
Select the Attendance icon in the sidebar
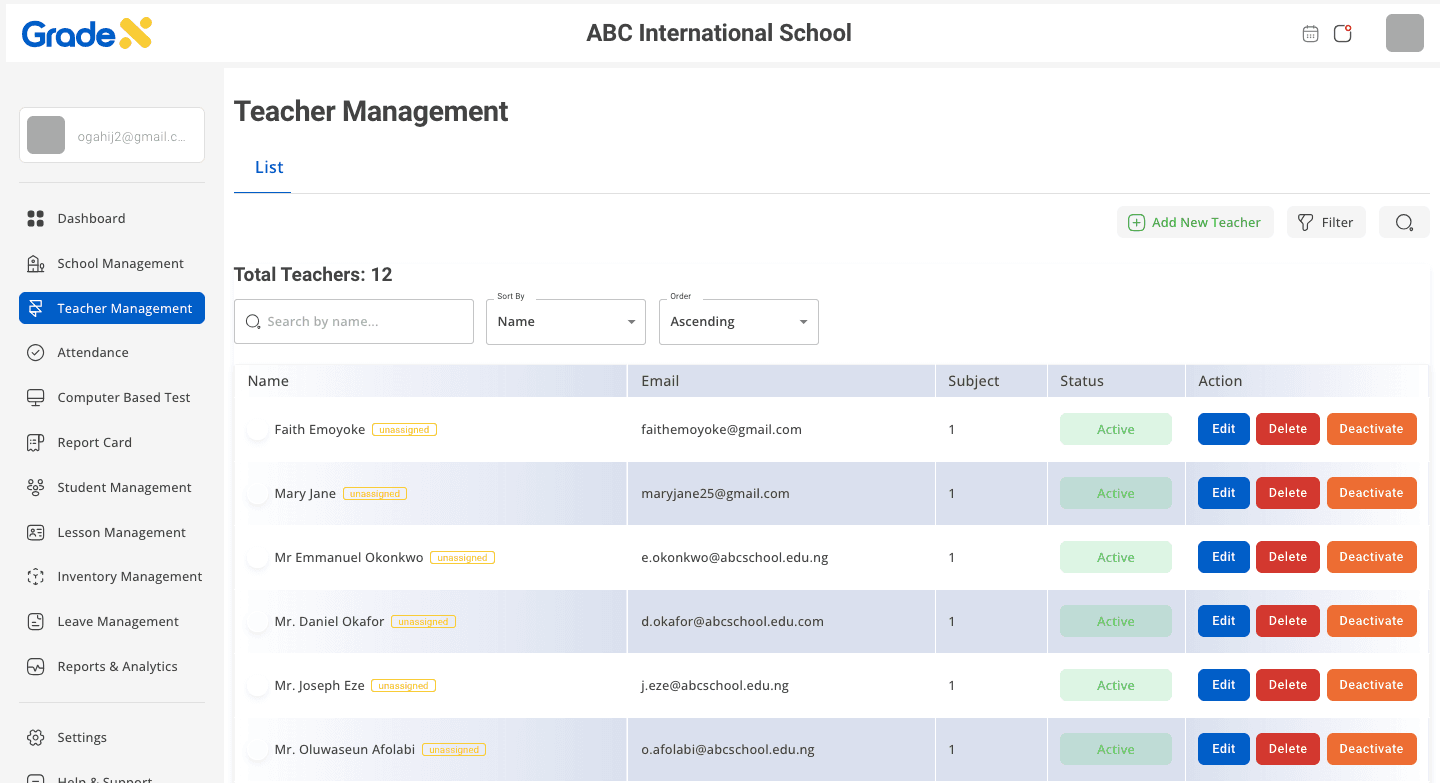click(37, 352)
